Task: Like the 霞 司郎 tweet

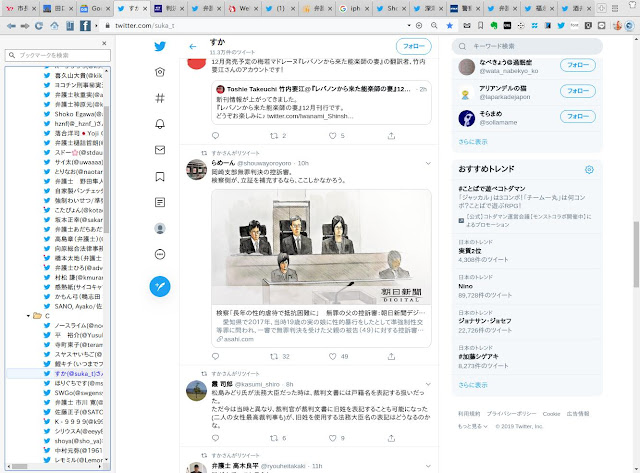Action: (333, 438)
